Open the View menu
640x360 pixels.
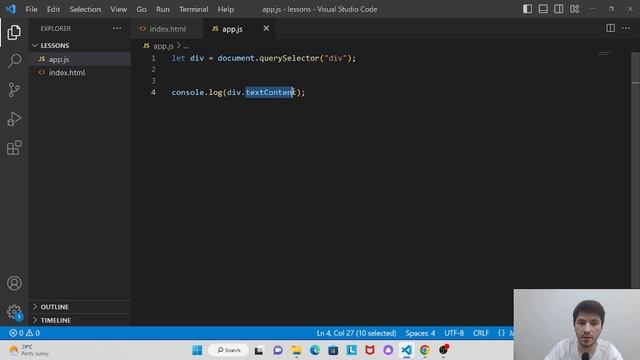click(x=118, y=9)
